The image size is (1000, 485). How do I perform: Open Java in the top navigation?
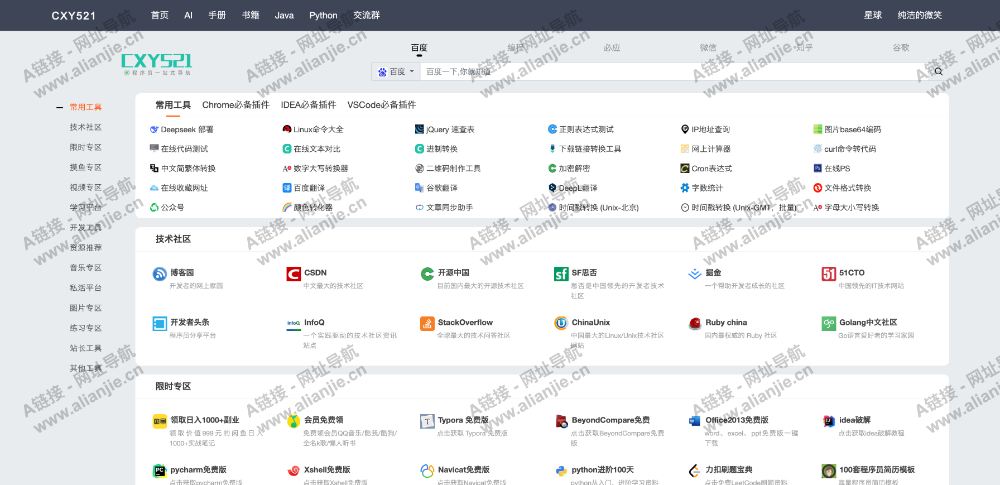pos(284,15)
